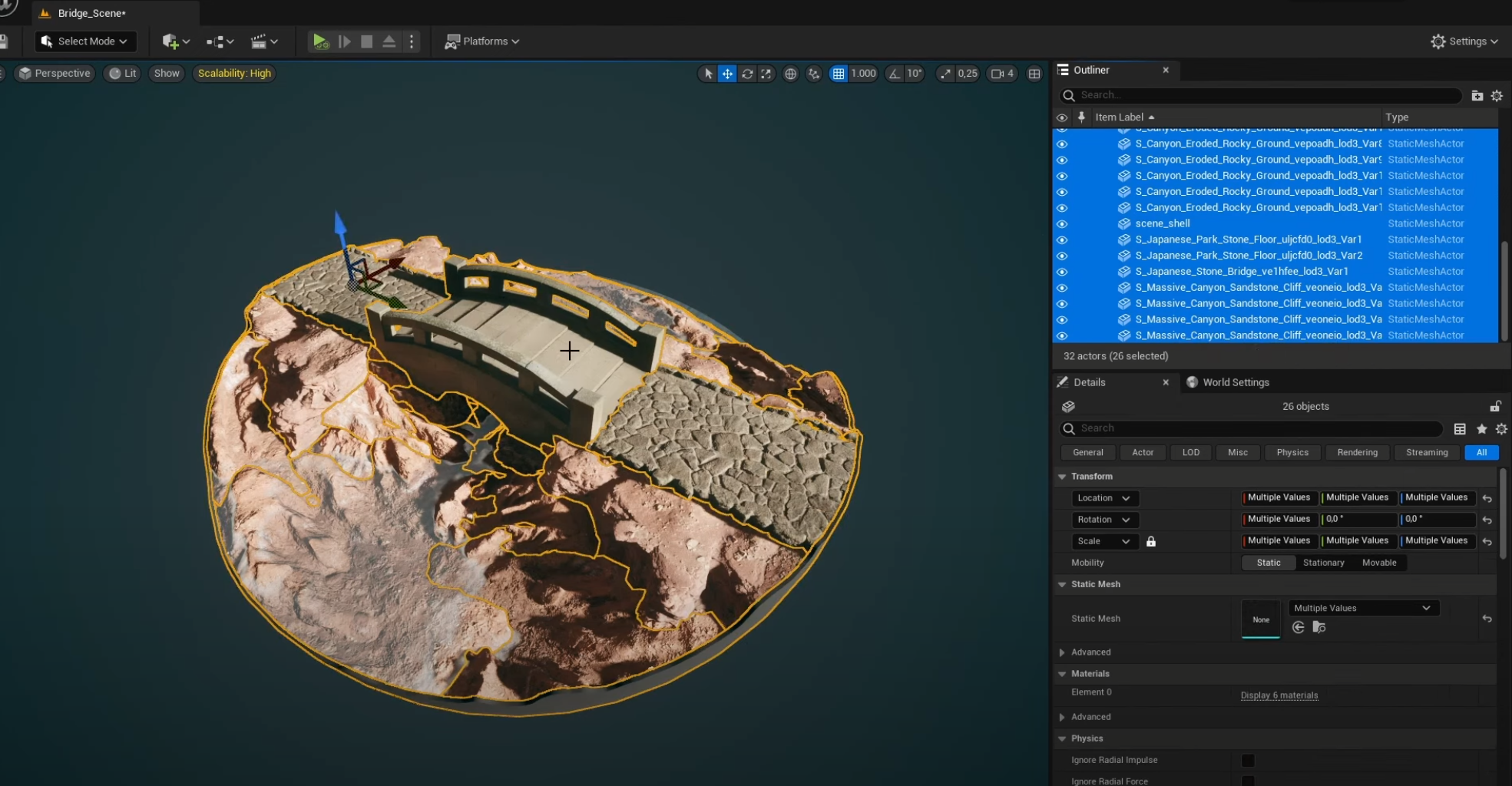Open play options three-dot menu

[x=412, y=41]
